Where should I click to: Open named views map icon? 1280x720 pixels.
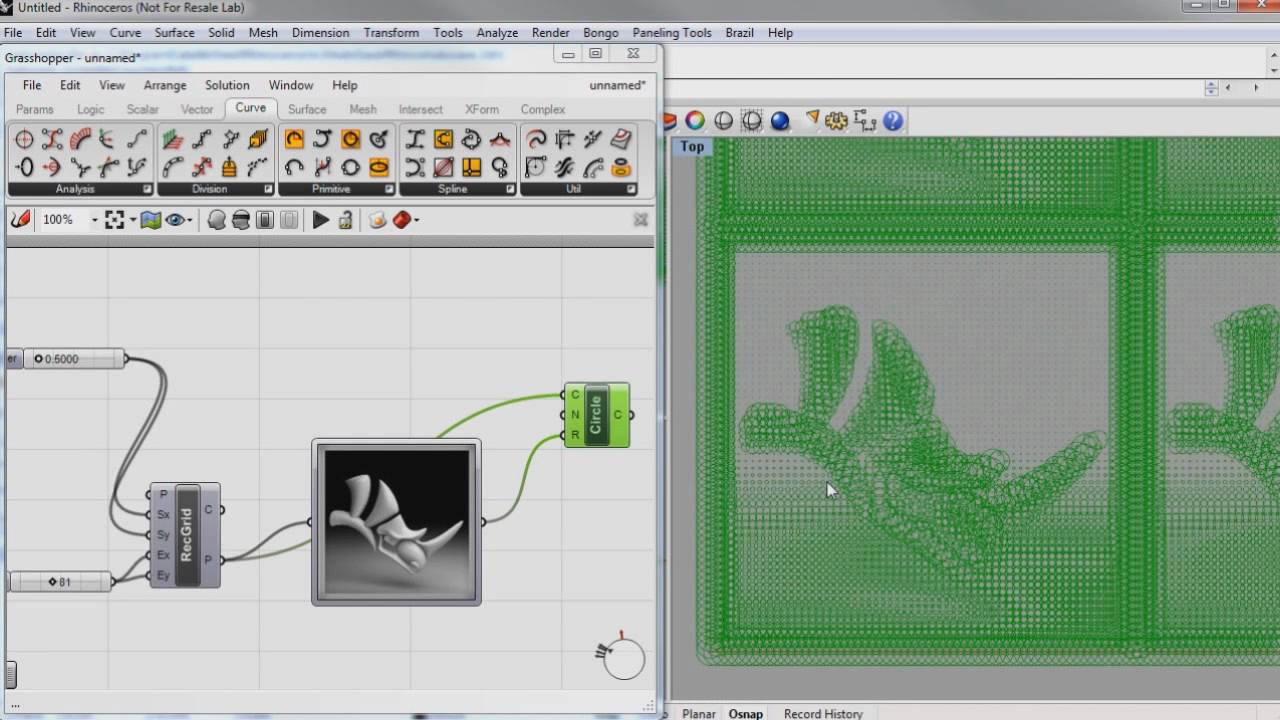tap(151, 219)
